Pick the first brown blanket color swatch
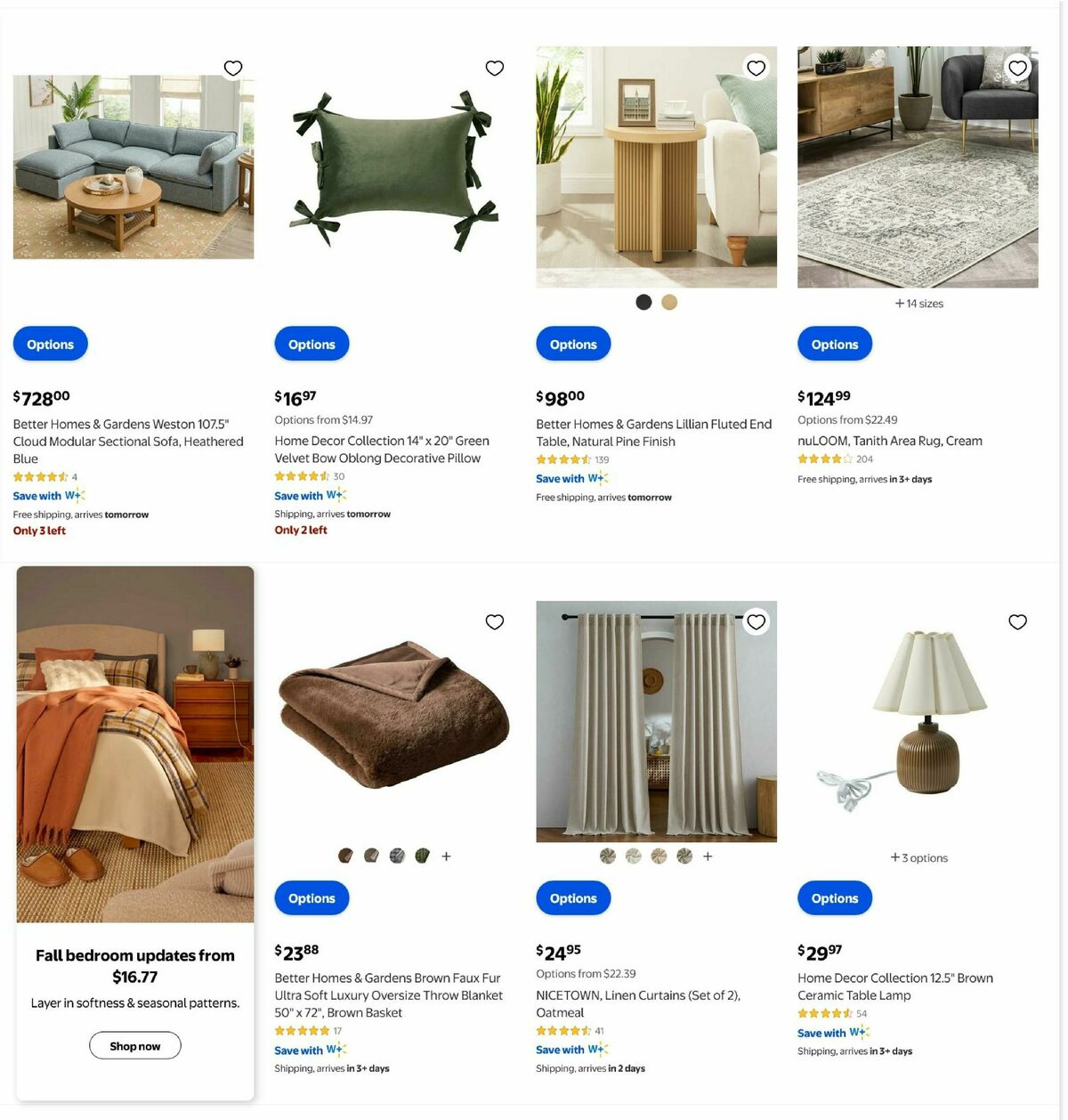The height and width of the screenshot is (1120, 1068). (x=345, y=856)
